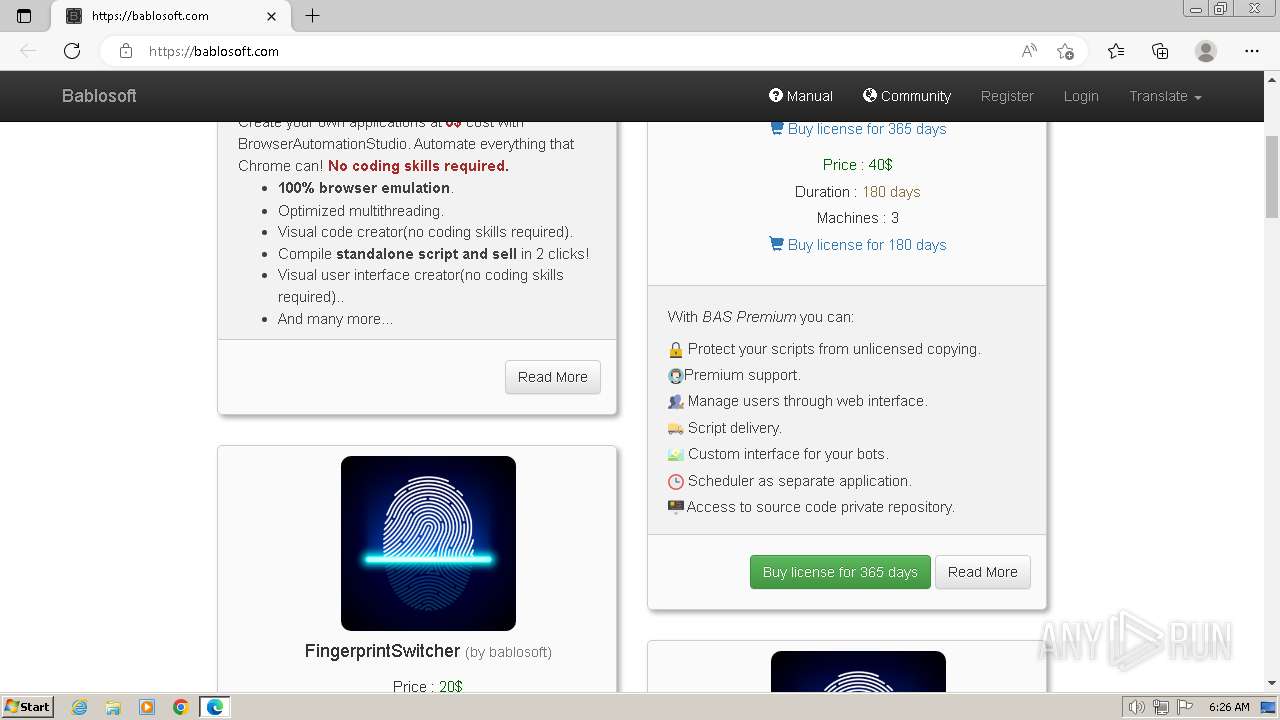Click the user profile avatar icon
The width and height of the screenshot is (1280, 720).
(1206, 51)
